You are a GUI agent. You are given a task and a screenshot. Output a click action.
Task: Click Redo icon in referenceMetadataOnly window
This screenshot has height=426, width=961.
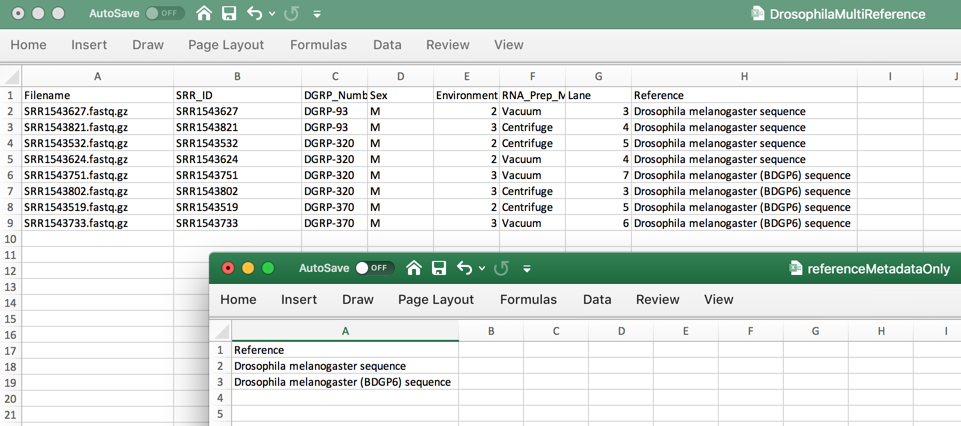pyautogui.click(x=501, y=268)
